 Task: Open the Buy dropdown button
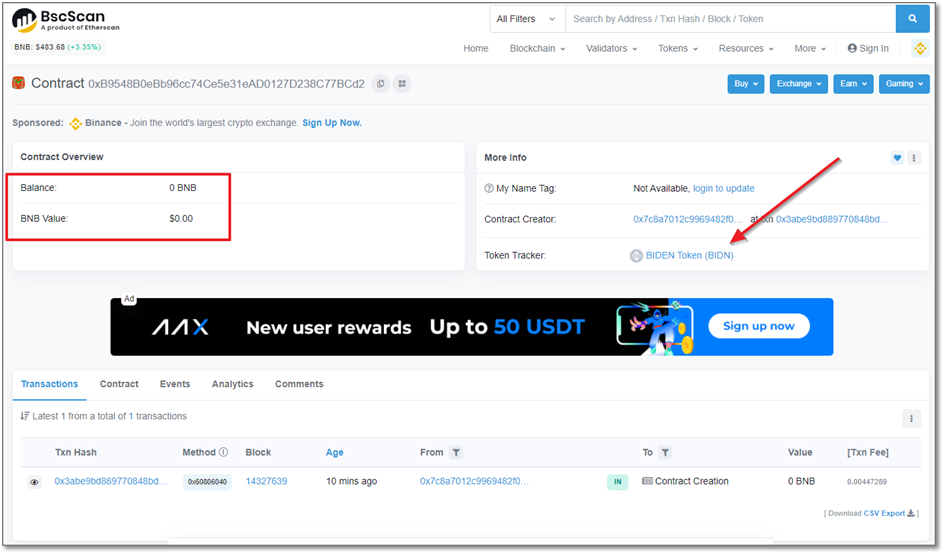[x=746, y=84]
